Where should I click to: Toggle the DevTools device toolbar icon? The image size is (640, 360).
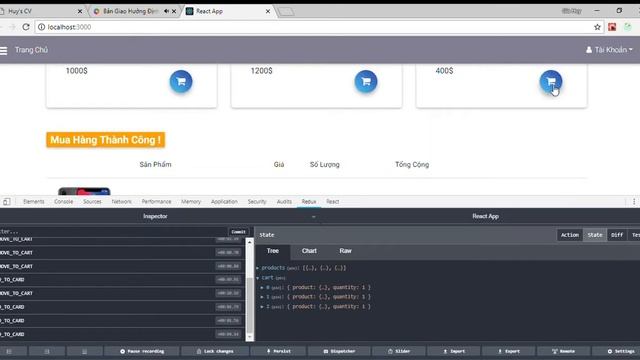(x=7, y=202)
